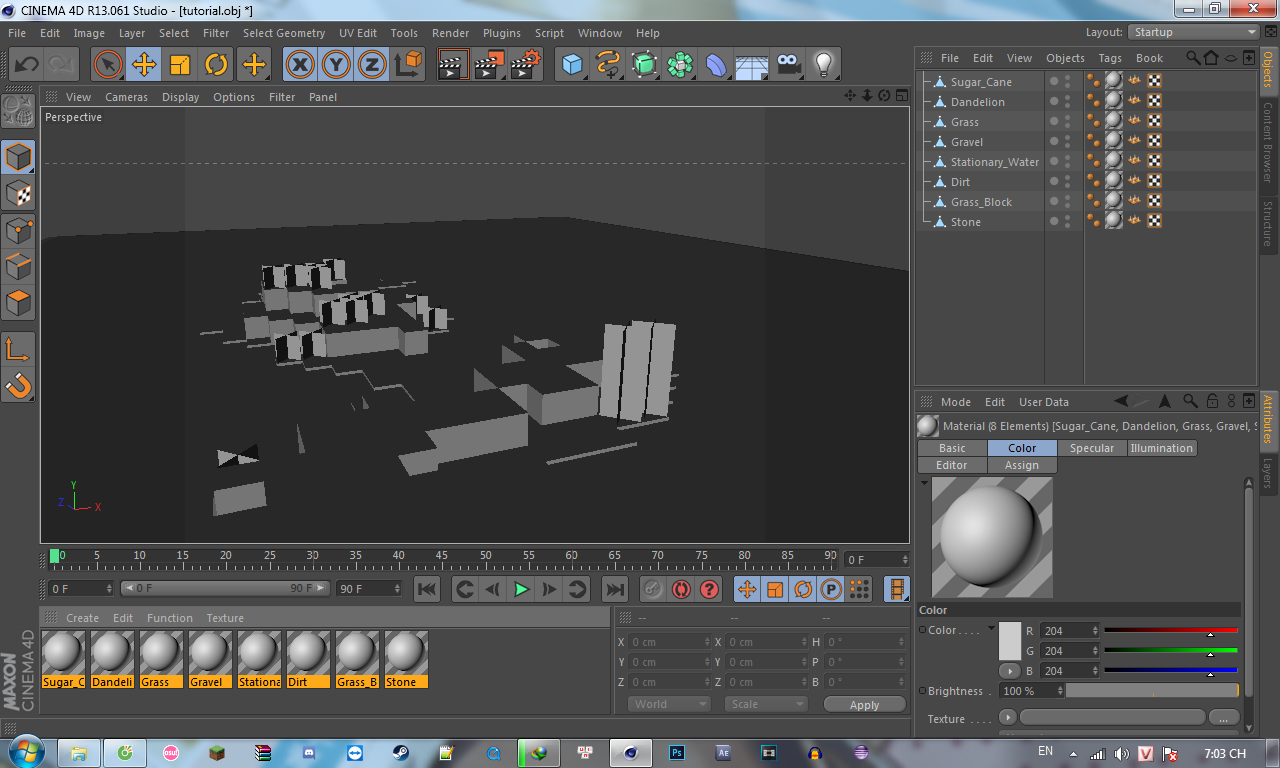Click the Assign button in material attributes
The height and width of the screenshot is (768, 1280).
(x=1021, y=465)
